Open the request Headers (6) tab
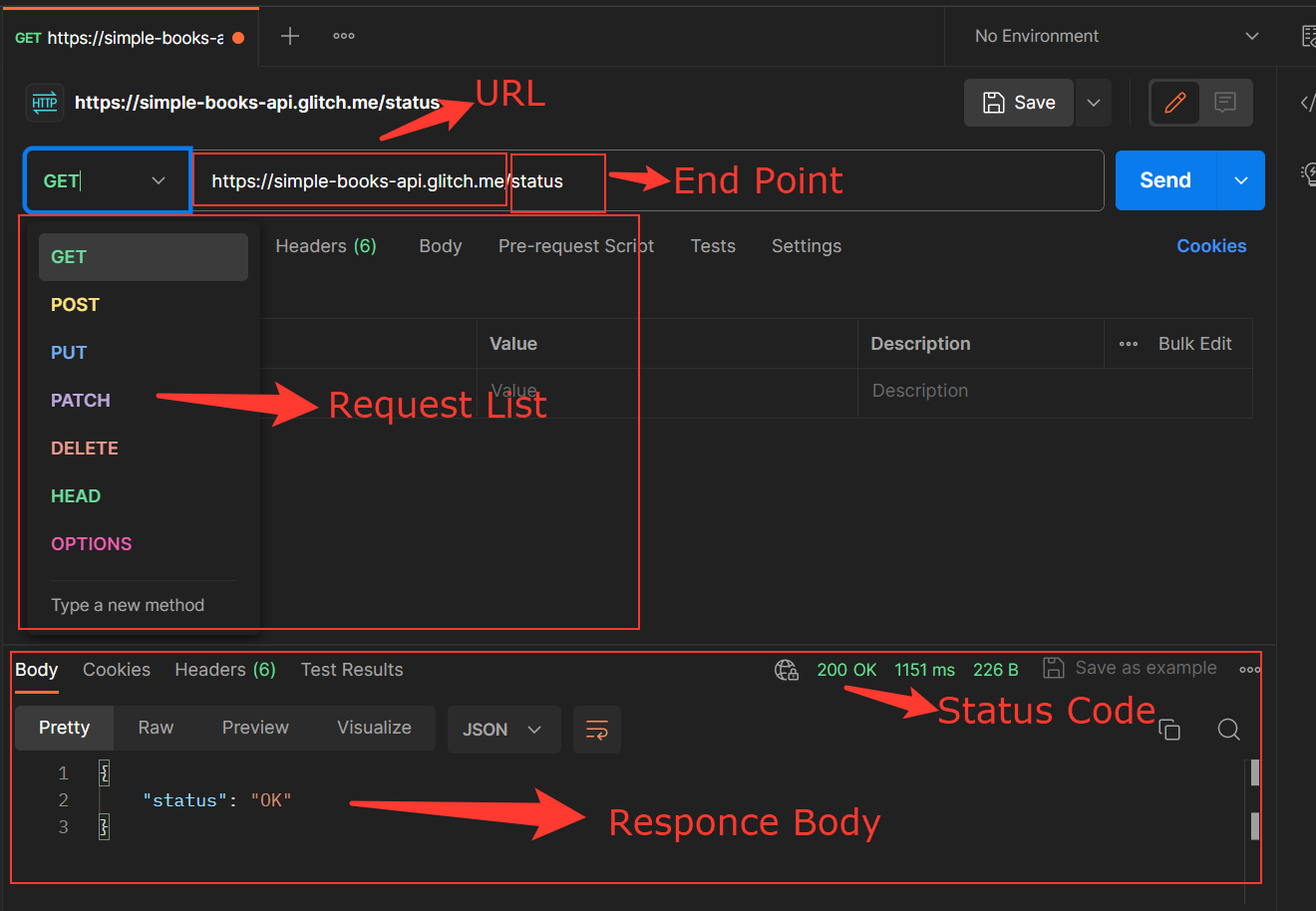This screenshot has width=1316, height=911. (x=326, y=246)
